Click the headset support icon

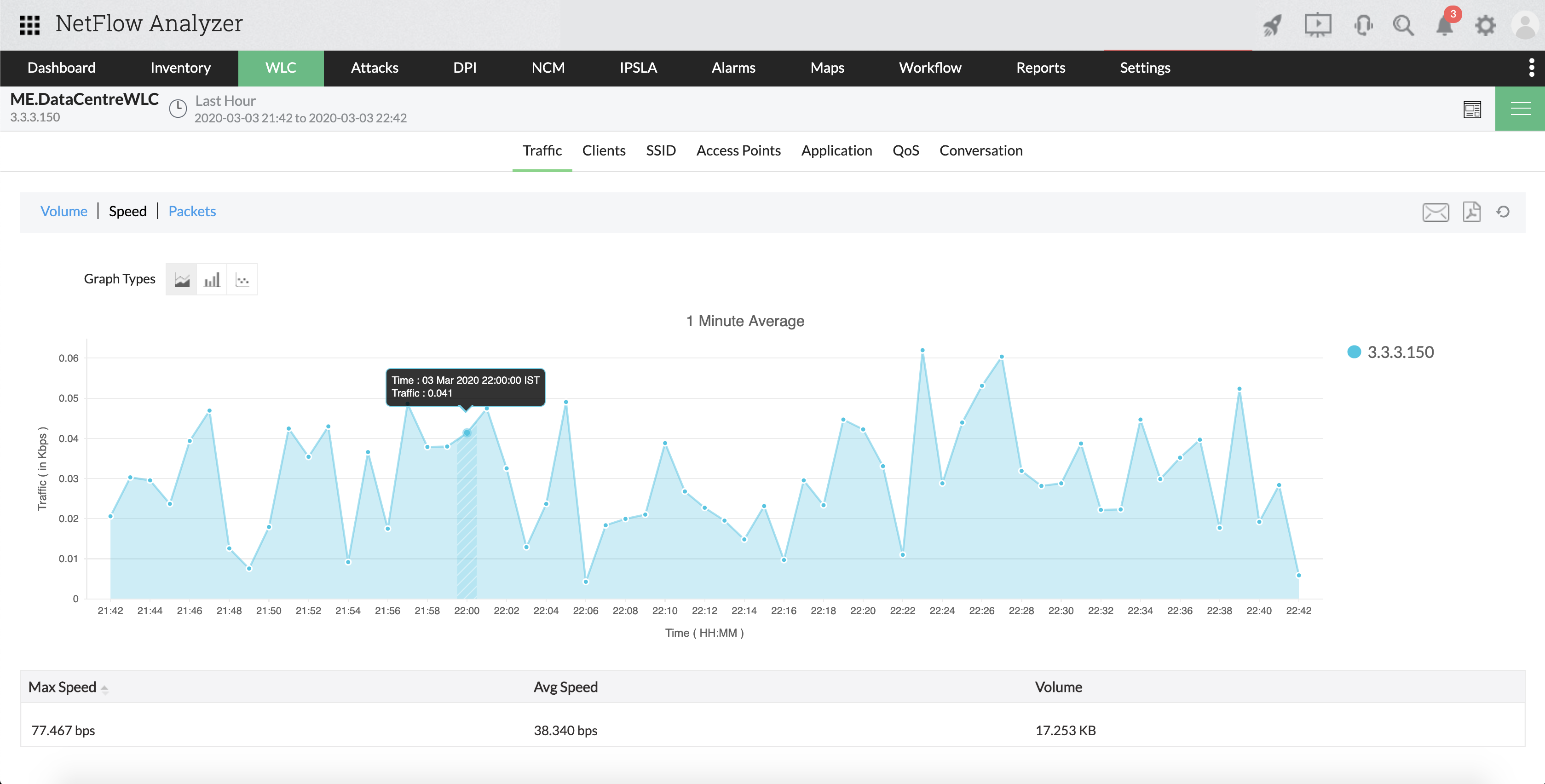coord(1363,25)
